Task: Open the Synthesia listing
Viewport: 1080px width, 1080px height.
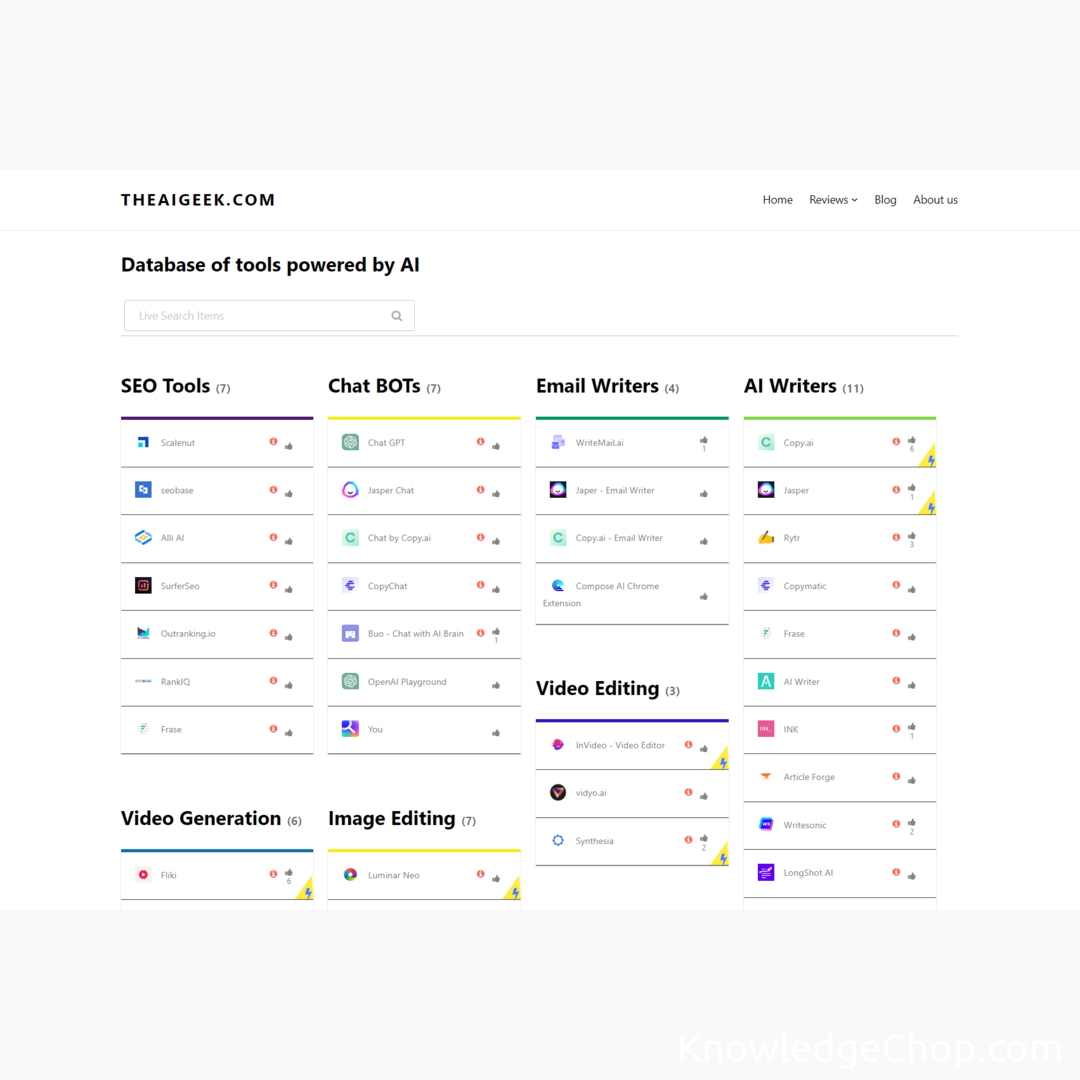Action: click(594, 841)
